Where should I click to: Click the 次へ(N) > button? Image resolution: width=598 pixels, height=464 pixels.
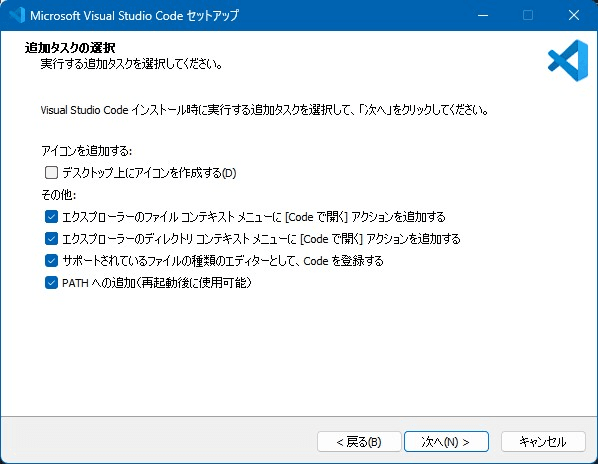(x=446, y=442)
